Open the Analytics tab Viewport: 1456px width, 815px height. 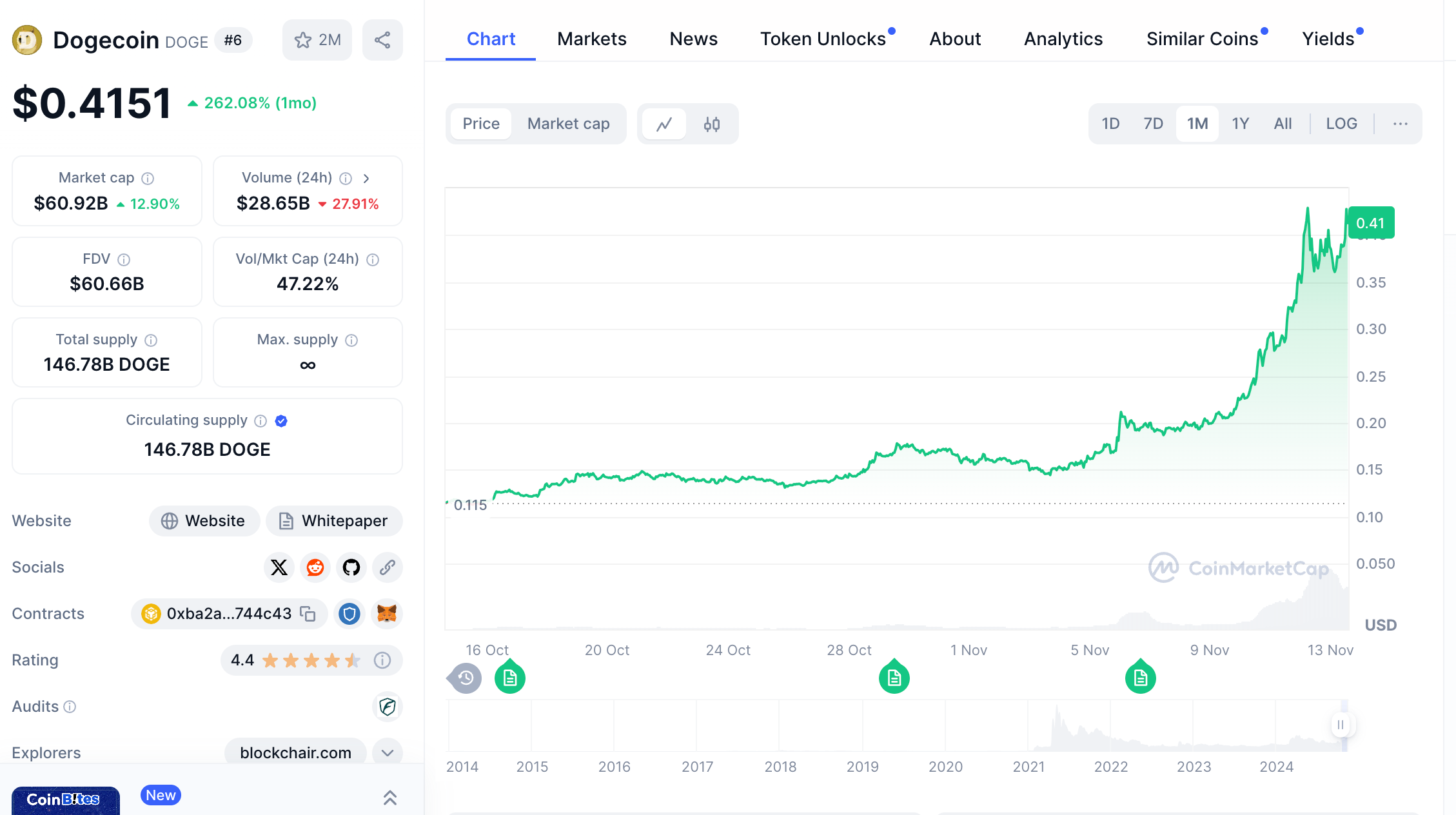(x=1063, y=39)
